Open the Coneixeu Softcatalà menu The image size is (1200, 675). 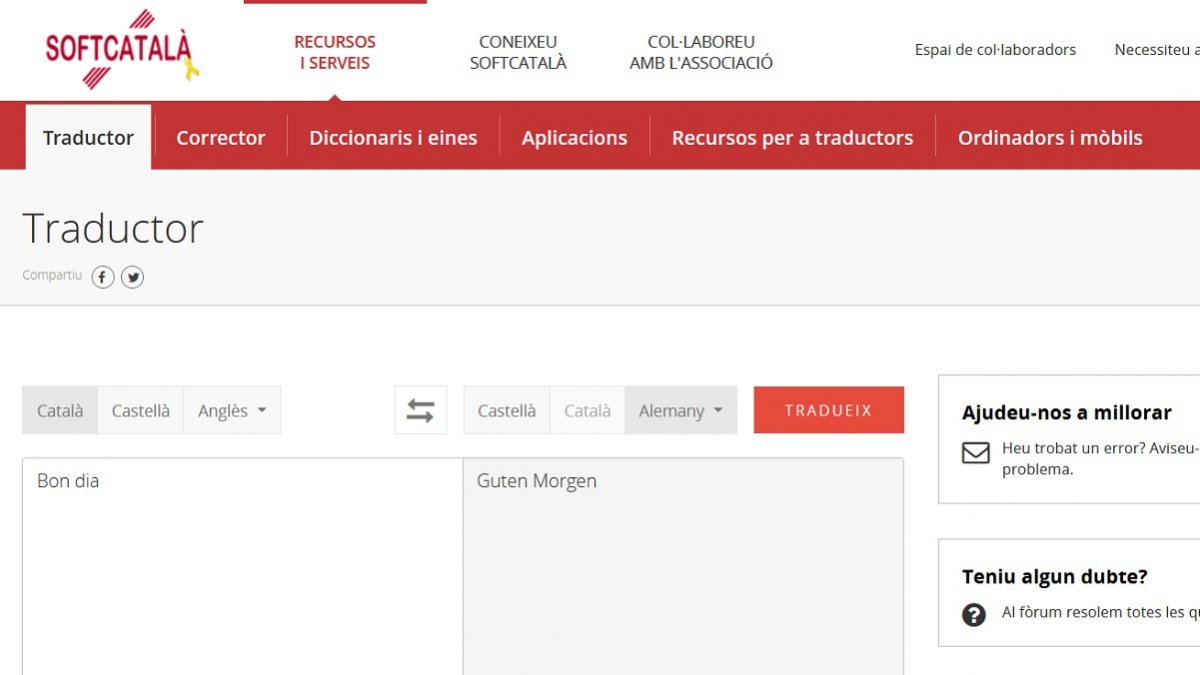click(517, 51)
